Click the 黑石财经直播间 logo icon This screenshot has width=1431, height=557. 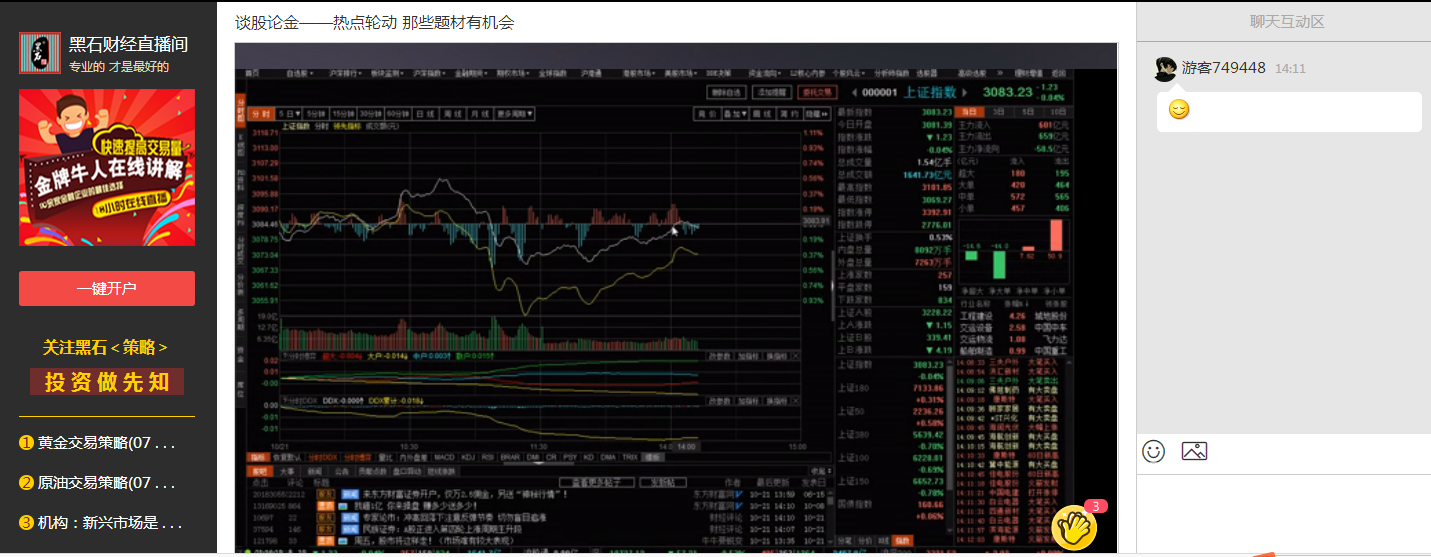(40, 53)
